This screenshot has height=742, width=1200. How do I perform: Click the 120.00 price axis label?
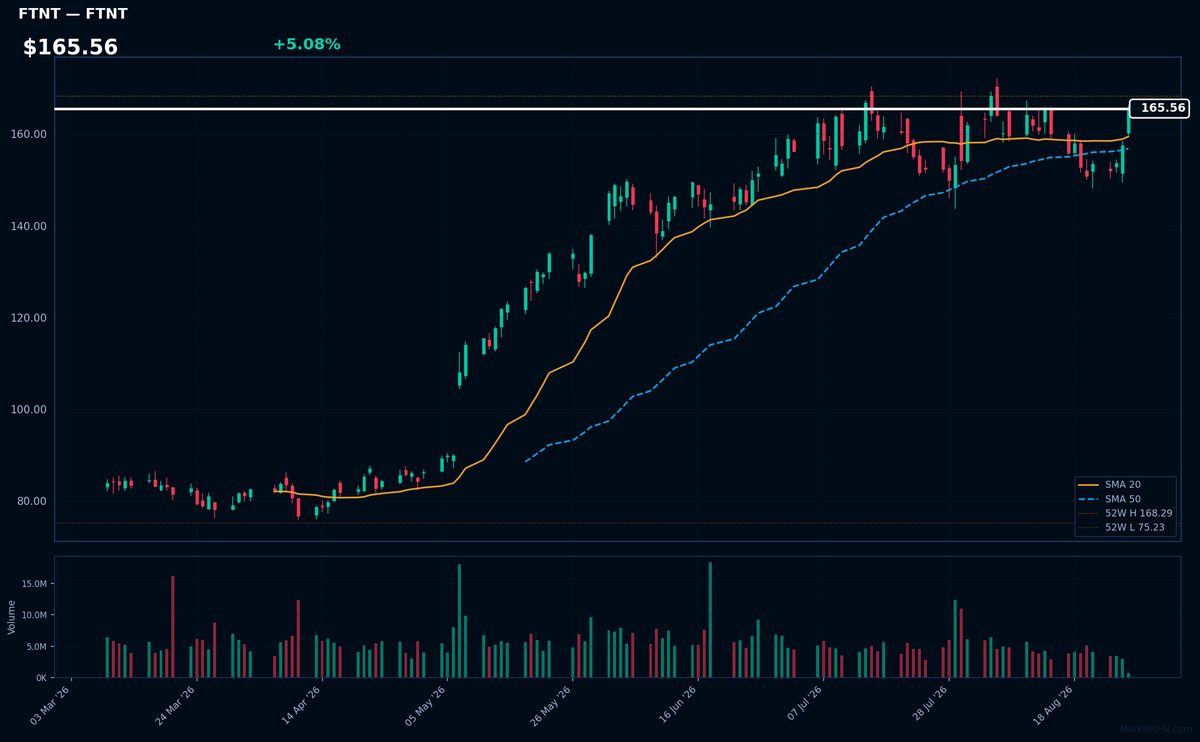(29, 318)
